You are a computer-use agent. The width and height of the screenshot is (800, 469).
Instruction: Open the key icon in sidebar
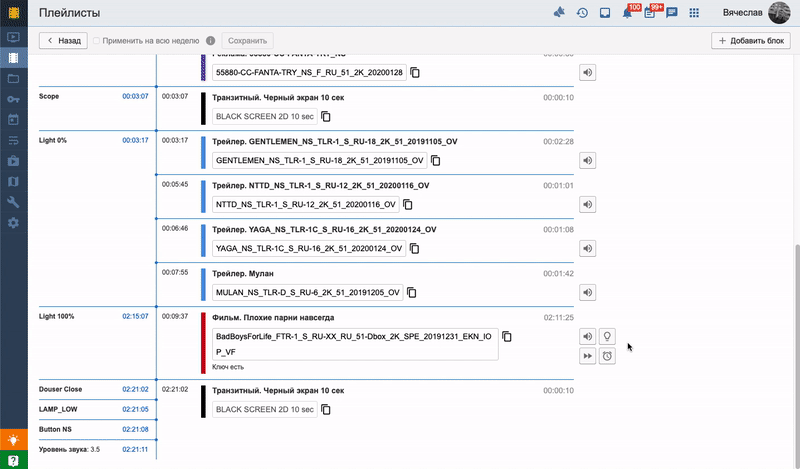click(x=14, y=100)
